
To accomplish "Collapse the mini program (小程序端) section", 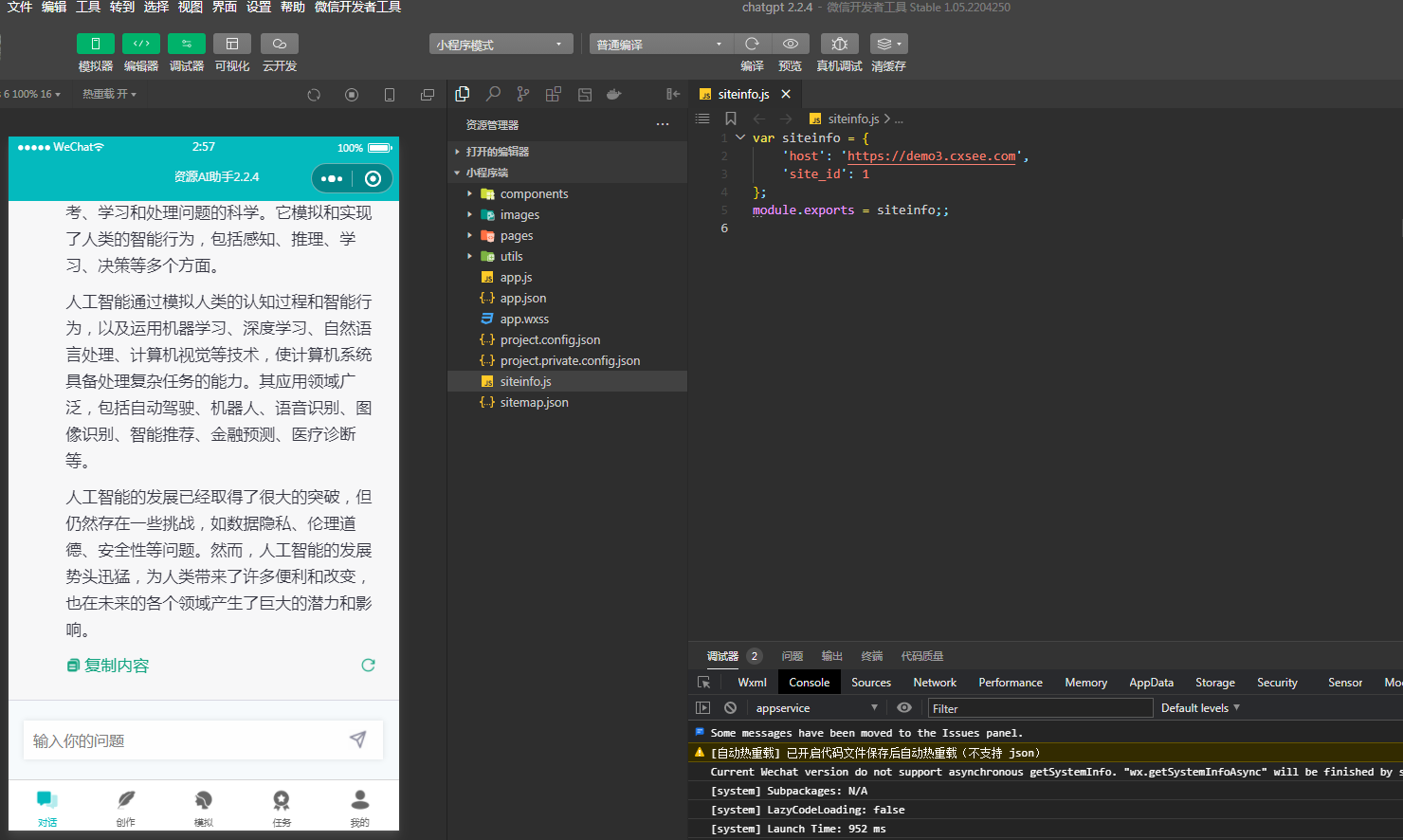I will pyautogui.click(x=567, y=173).
